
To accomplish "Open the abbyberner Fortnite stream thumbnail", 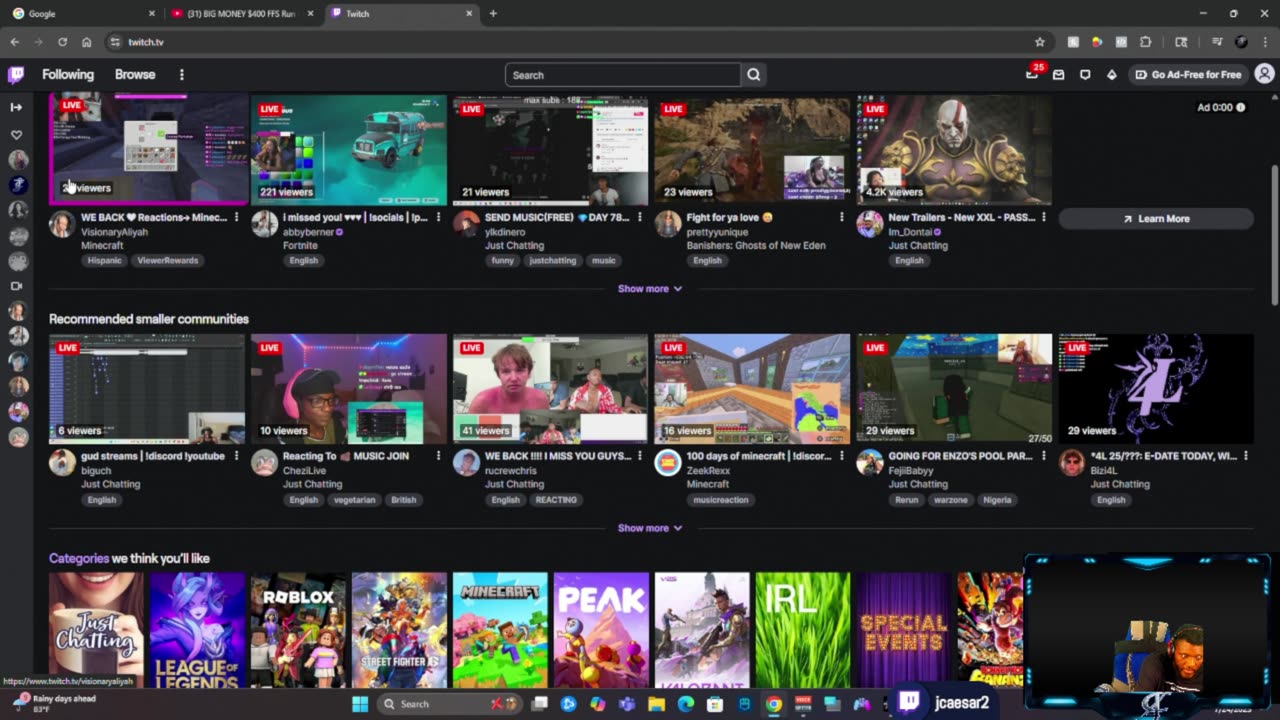I will pos(349,150).
